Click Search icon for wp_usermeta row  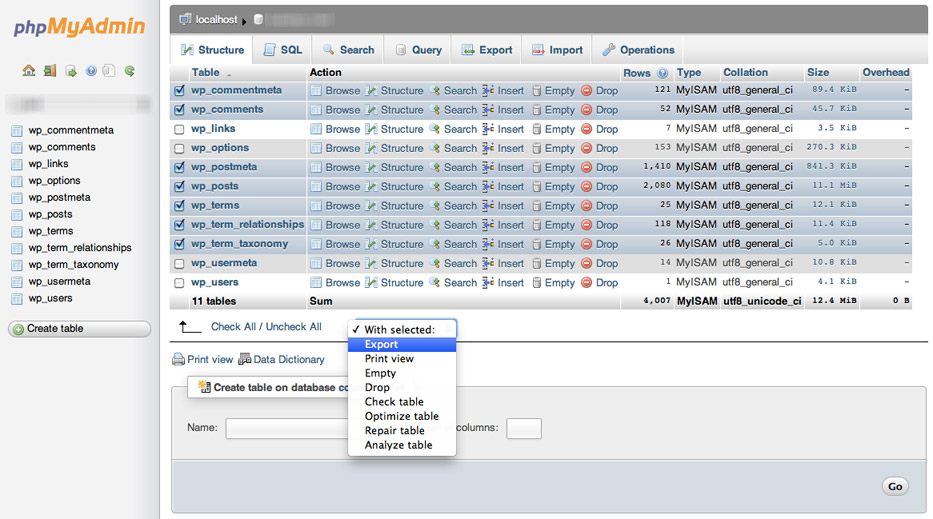[435, 263]
